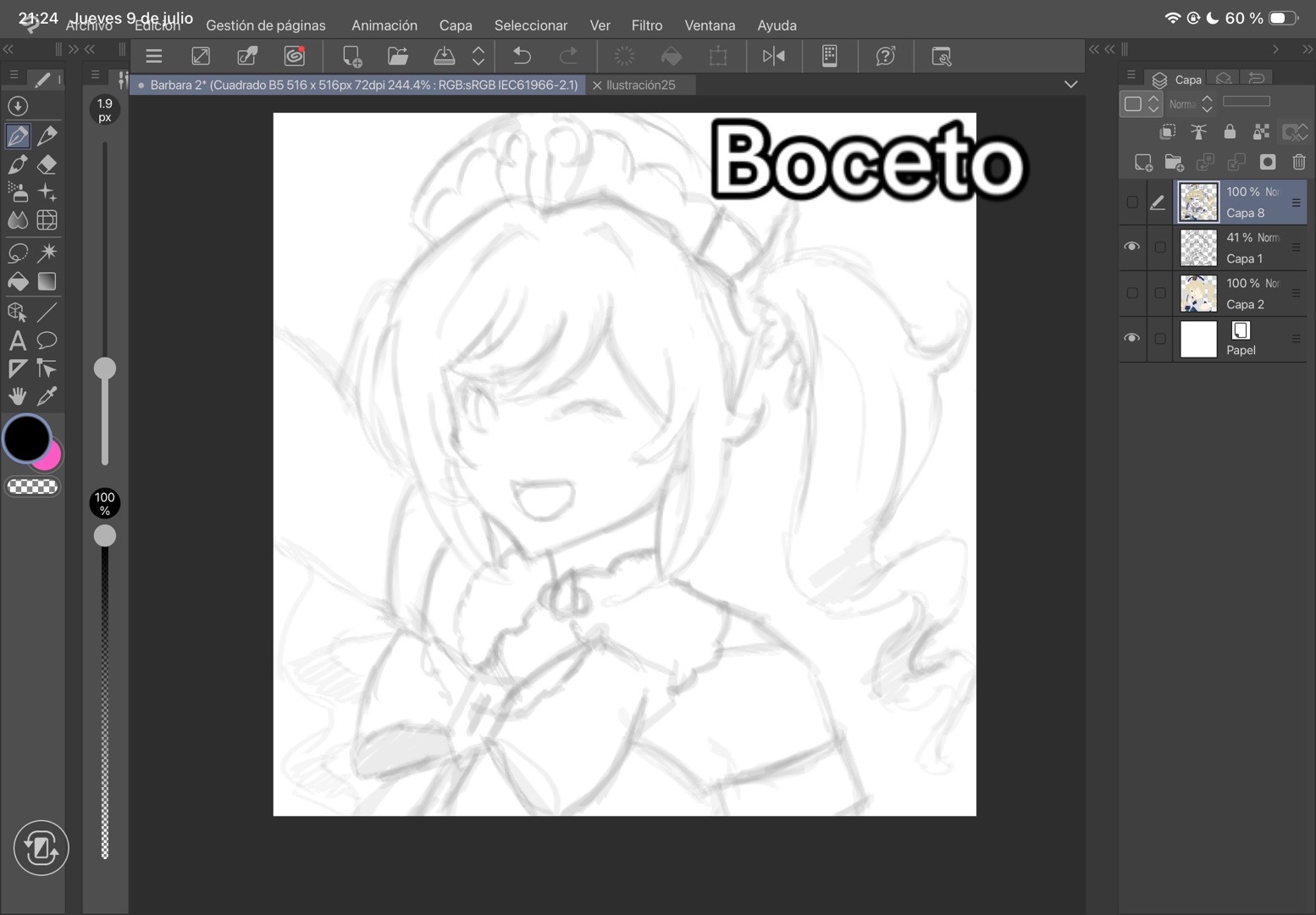
Task: Open the mask display options dropdown
Action: (x=1295, y=131)
